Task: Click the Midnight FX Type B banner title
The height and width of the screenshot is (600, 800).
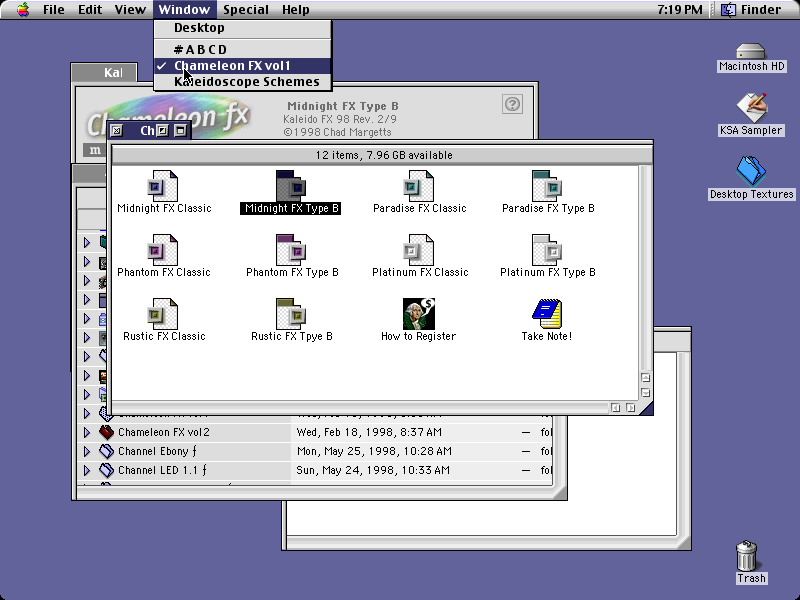Action: 343,106
